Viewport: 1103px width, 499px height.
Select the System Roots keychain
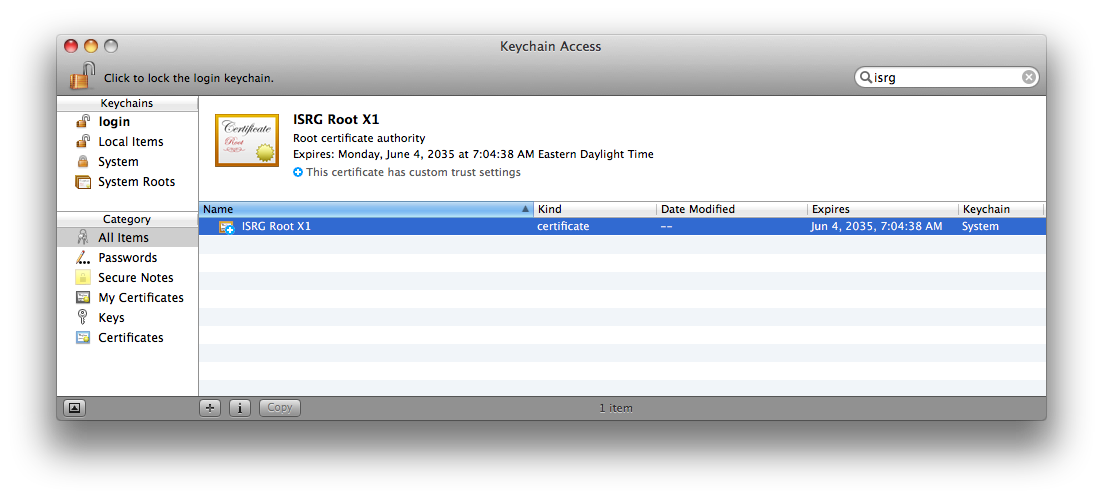click(x=136, y=182)
